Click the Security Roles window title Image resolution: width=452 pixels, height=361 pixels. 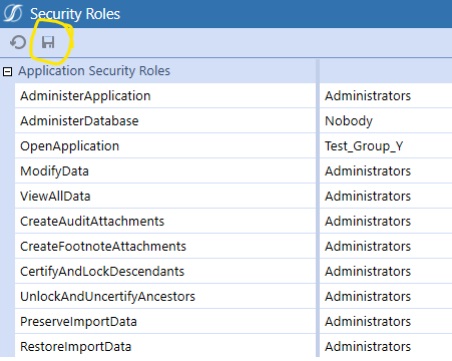pos(75,14)
